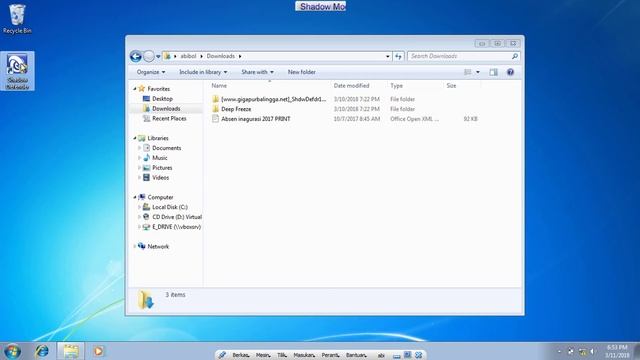Launch Internet Explorer from taskbar

point(42,351)
